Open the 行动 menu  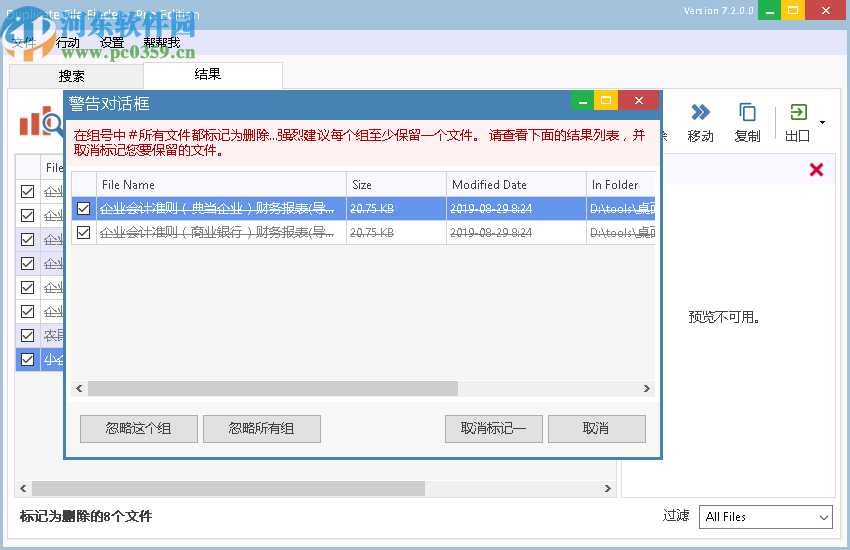68,42
